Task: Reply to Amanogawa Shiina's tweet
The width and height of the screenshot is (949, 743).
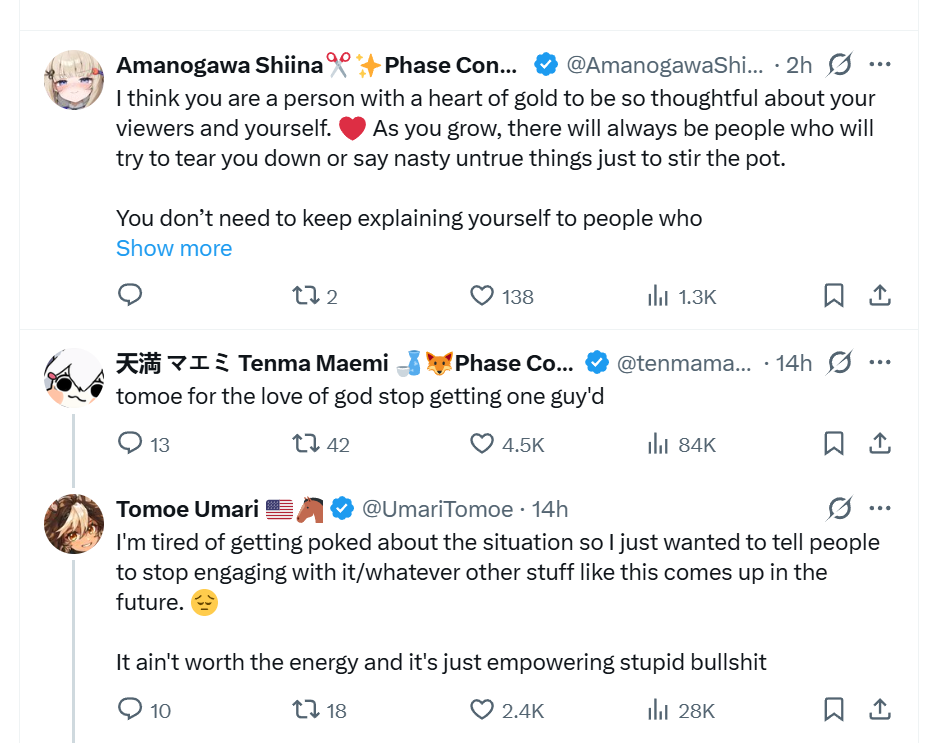Action: pos(130,295)
